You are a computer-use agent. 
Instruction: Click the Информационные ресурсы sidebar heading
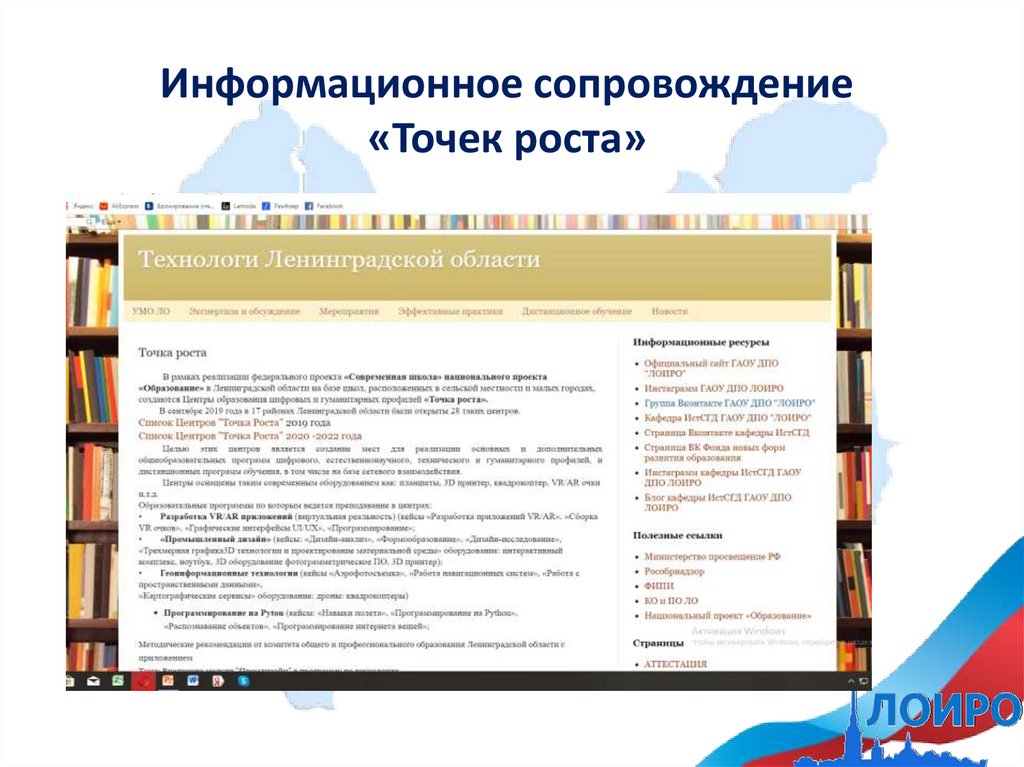(701, 342)
